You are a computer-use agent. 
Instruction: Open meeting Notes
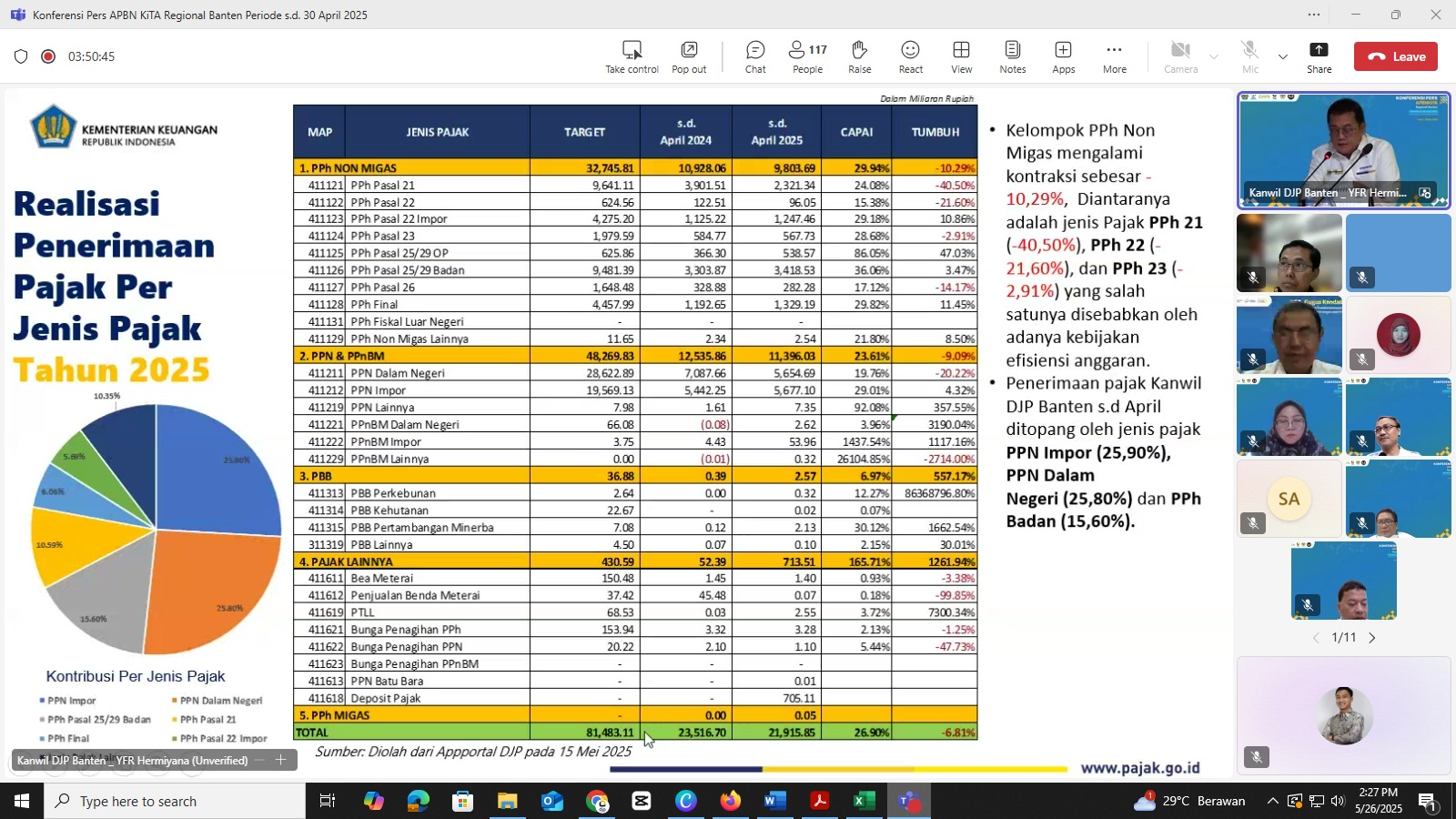(x=1012, y=56)
